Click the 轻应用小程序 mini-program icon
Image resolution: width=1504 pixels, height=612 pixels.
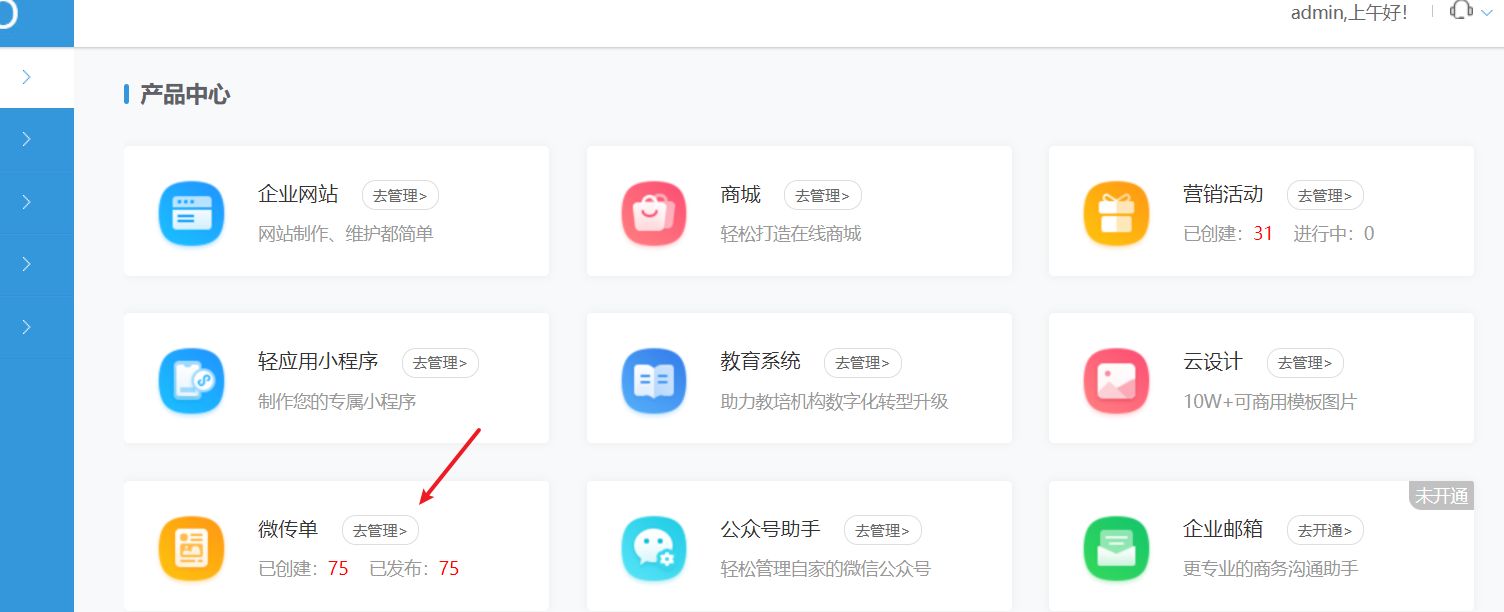click(x=191, y=380)
